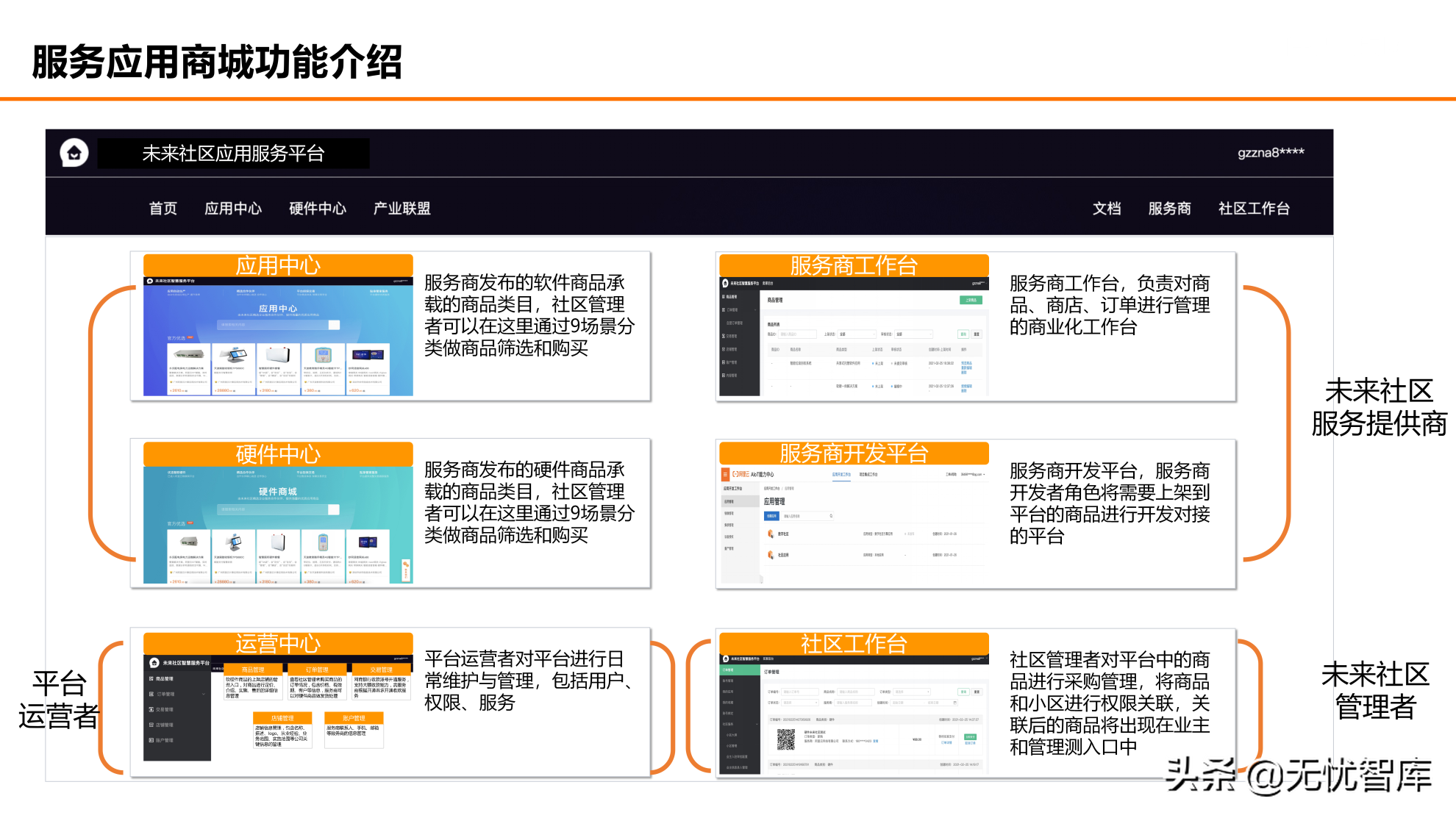
Task: Click 交易管理 icon in 运营中心 sidebar
Action: (151, 709)
